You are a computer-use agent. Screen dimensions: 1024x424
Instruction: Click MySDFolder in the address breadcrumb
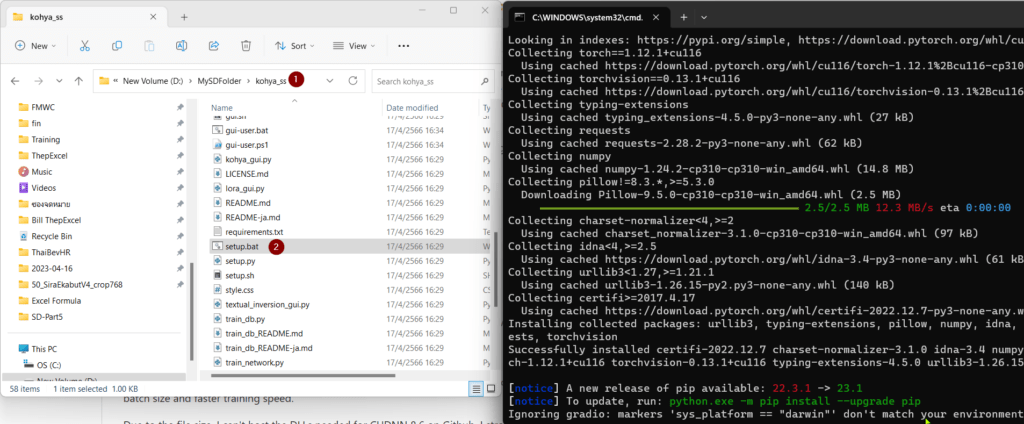click(x=225, y=80)
